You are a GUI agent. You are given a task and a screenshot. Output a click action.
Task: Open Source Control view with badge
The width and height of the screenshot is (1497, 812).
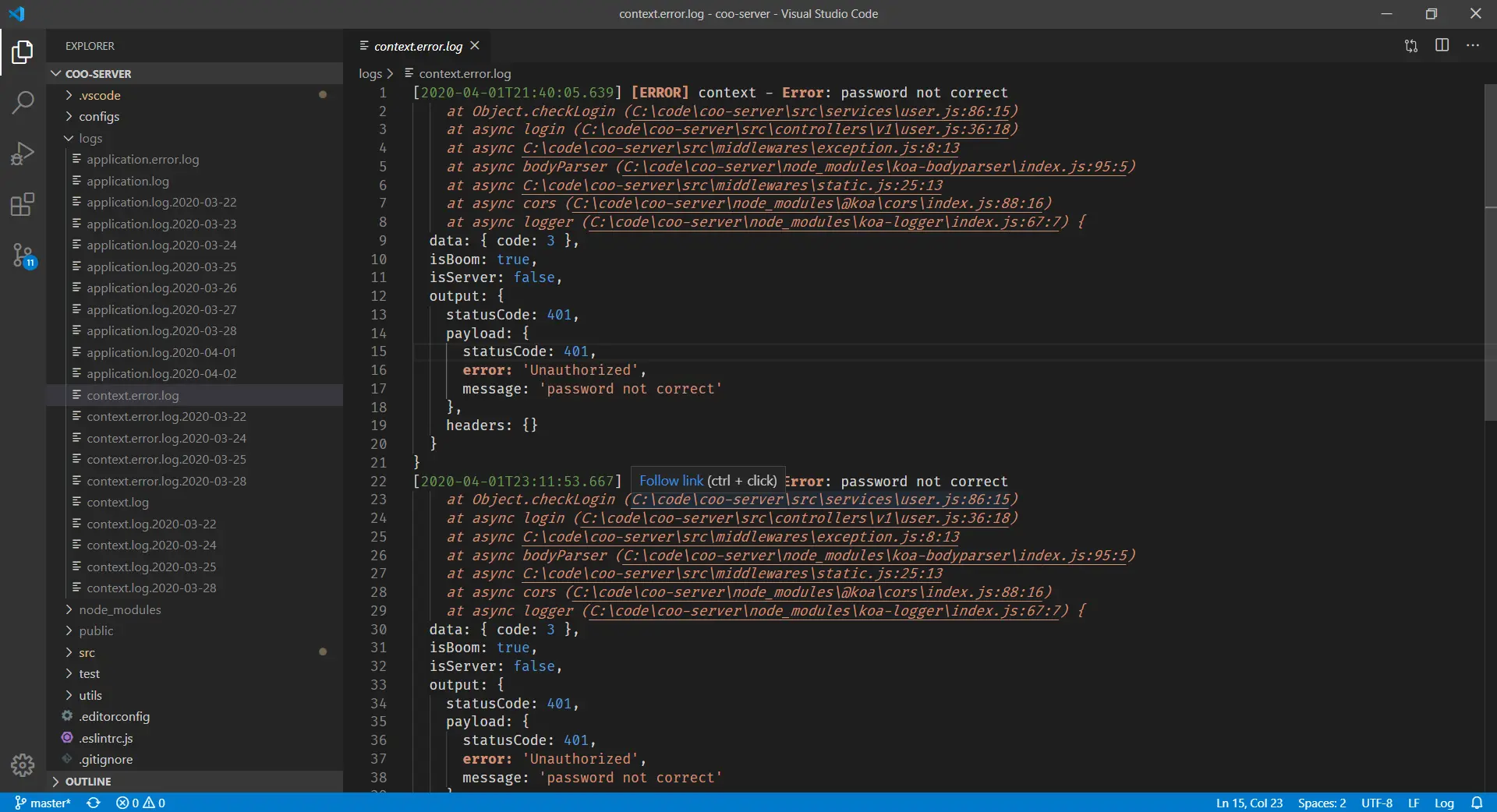(x=23, y=255)
